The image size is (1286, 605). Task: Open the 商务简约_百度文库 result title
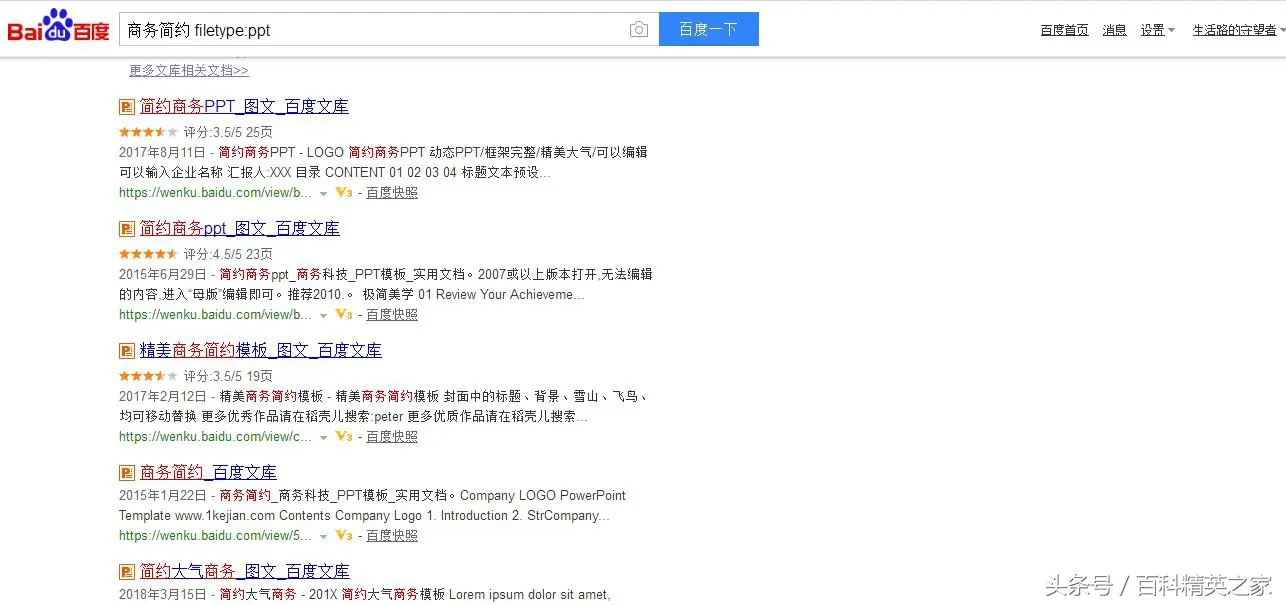click(x=208, y=472)
